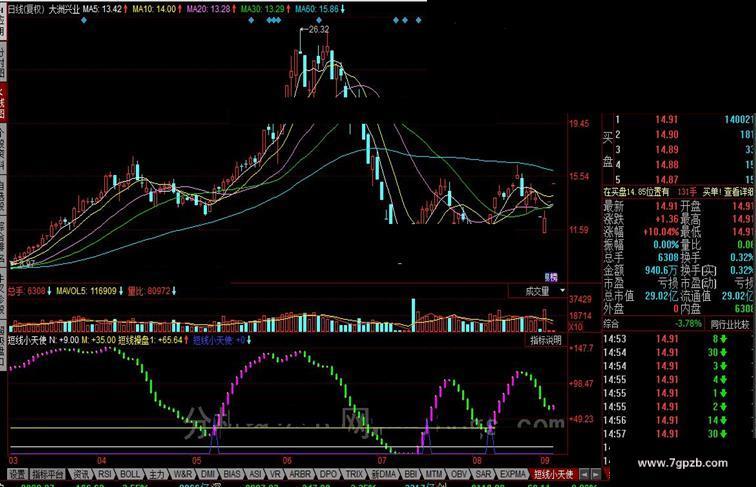Viewport: 756px width, 487px height.
Task: Switch to the TRIX indicator tab
Action: coord(354,474)
